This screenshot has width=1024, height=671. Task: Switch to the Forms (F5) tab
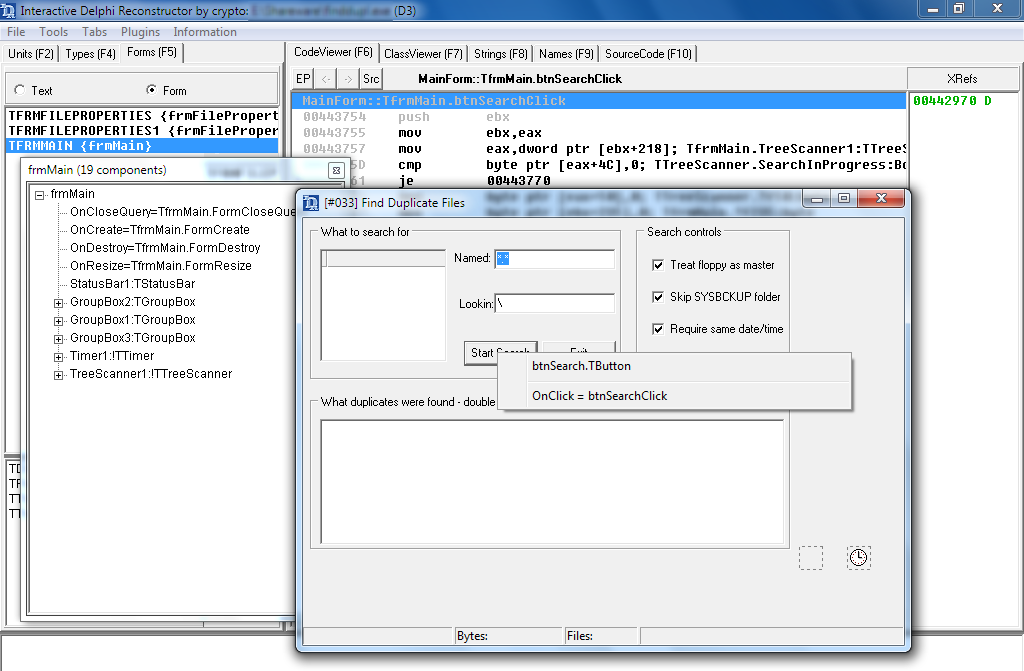click(152, 52)
